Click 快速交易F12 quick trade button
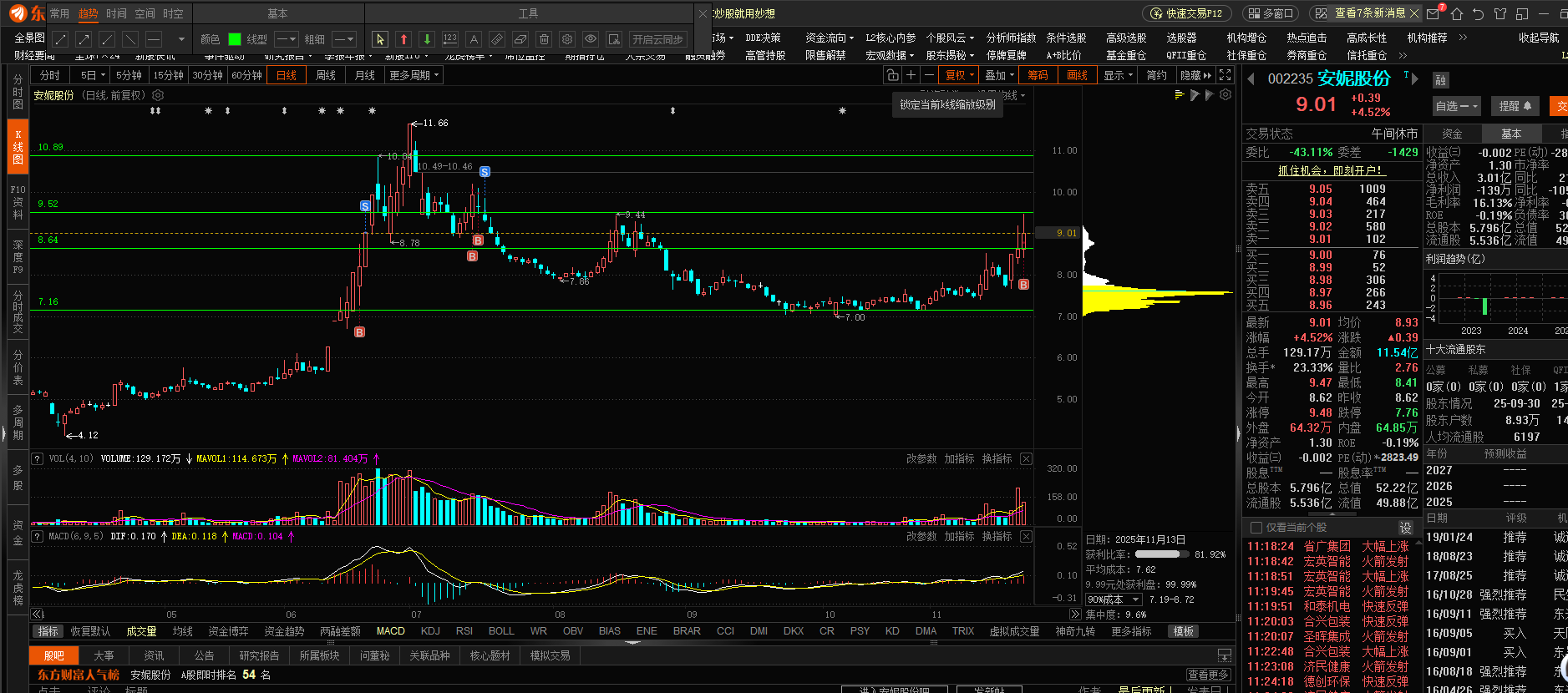The width and height of the screenshot is (1568, 693). [x=1186, y=13]
